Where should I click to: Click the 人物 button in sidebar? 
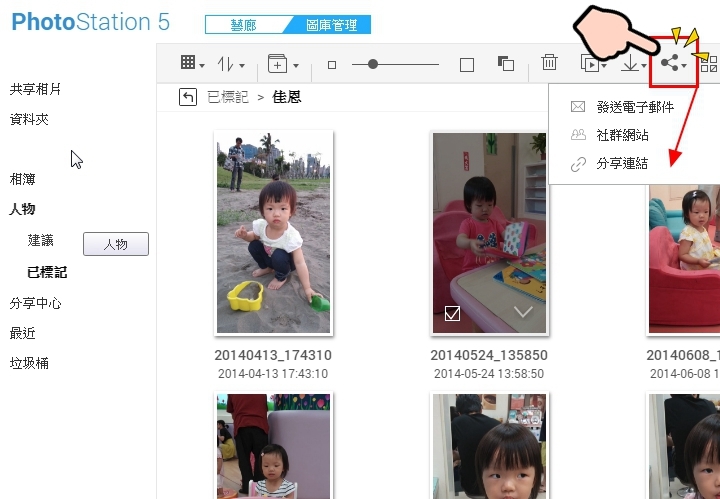click(x=116, y=244)
